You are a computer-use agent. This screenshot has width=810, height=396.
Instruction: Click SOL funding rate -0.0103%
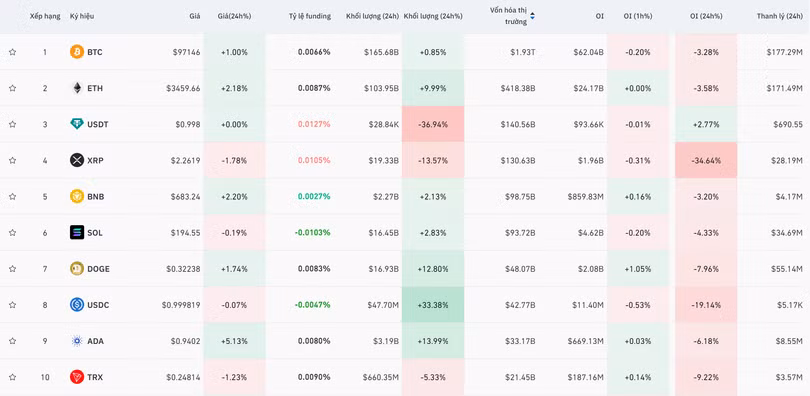coord(313,233)
